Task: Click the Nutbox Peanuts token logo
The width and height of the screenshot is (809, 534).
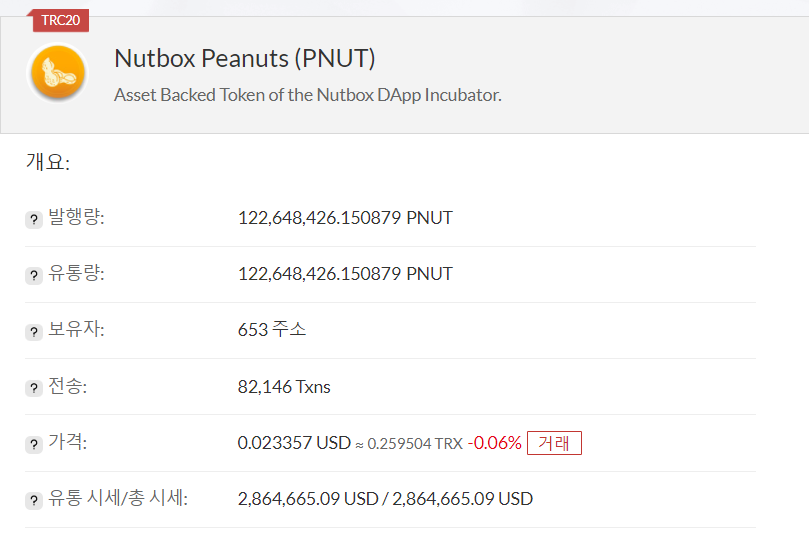Action: click(58, 73)
